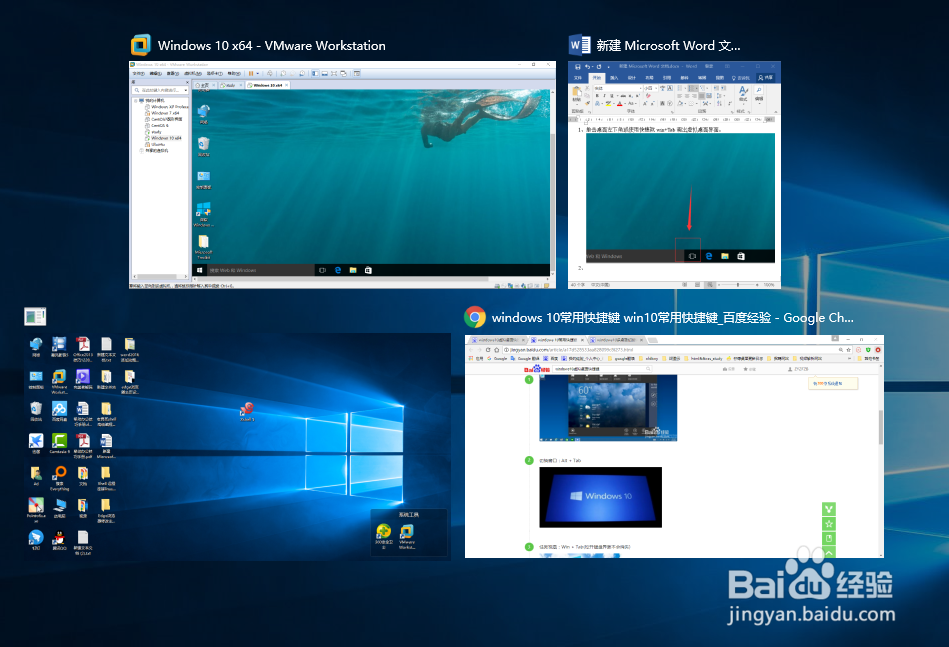Screen dimensions: 949x647
Task: Open the font size combo box in Word
Action: coord(651,88)
